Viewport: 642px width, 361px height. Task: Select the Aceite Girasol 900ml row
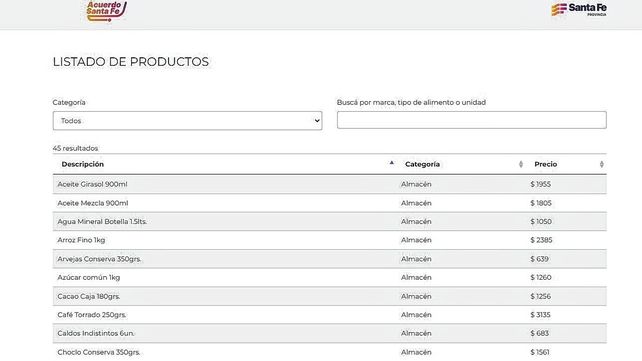(330, 184)
